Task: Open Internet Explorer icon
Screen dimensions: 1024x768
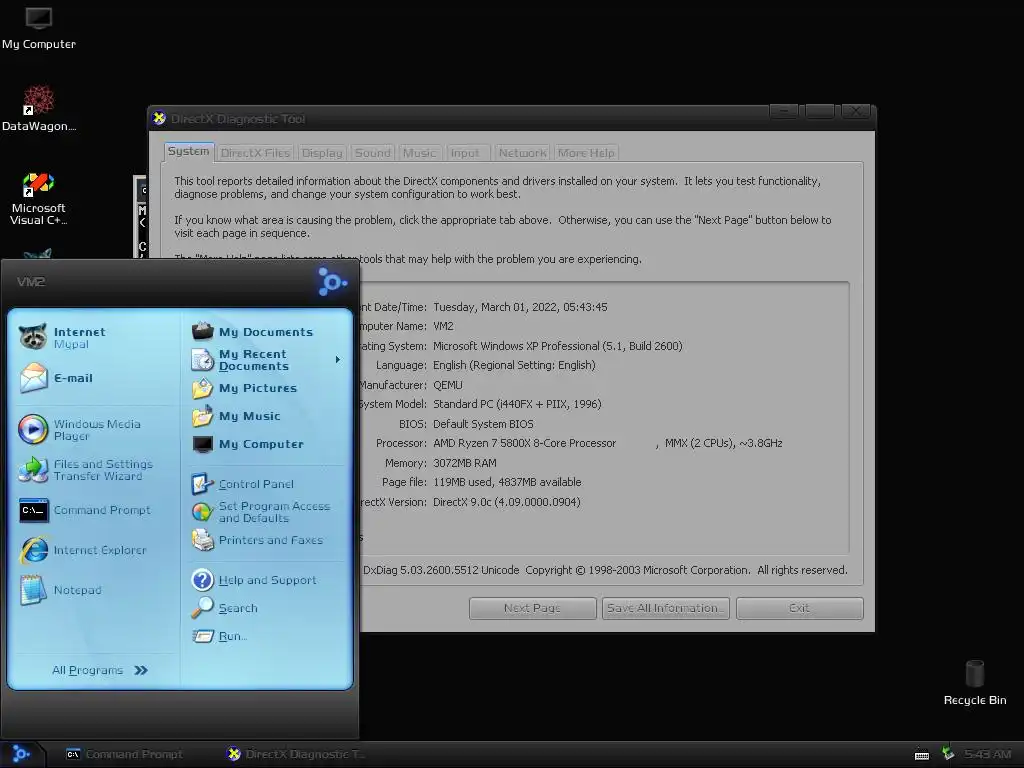Action: [33, 550]
